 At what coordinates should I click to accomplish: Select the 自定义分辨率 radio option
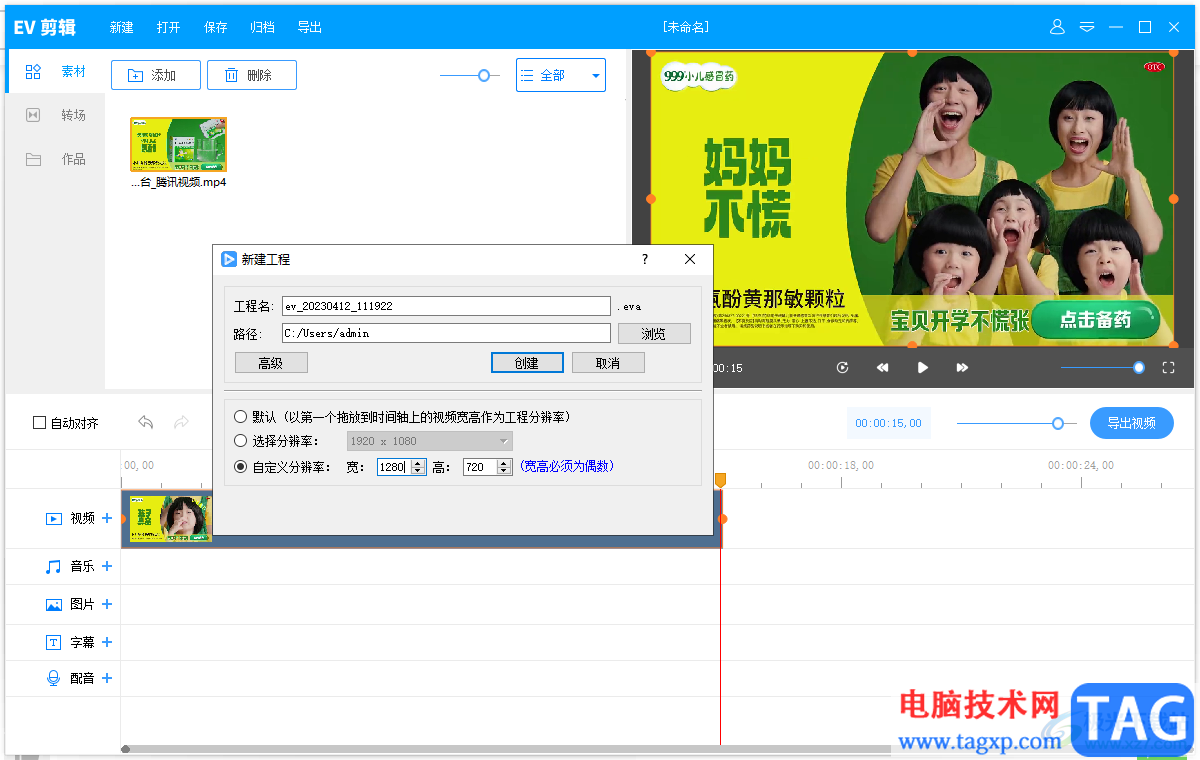coord(240,466)
